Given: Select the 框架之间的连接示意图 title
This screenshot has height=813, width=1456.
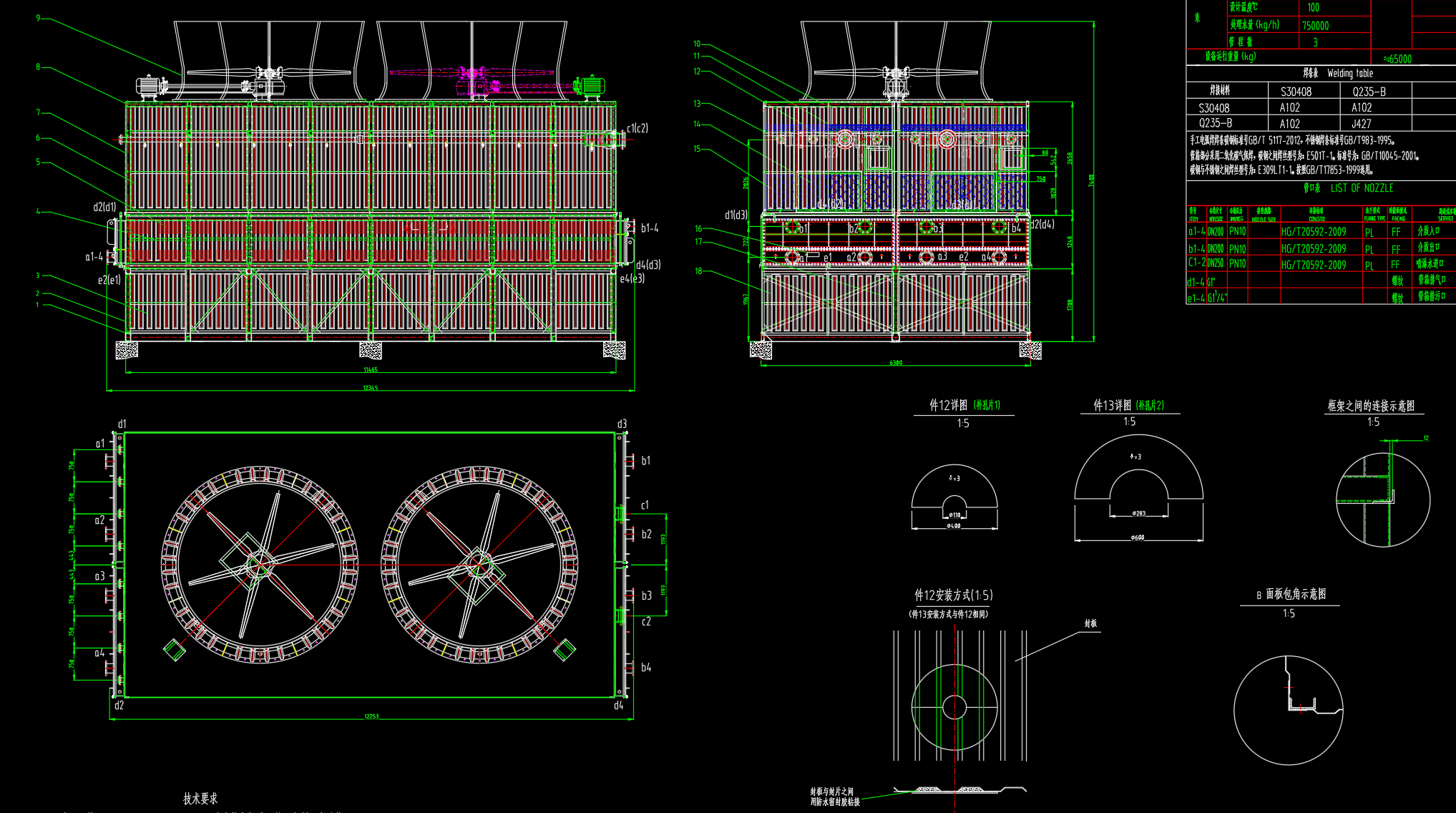Looking at the screenshot, I should (1371, 406).
